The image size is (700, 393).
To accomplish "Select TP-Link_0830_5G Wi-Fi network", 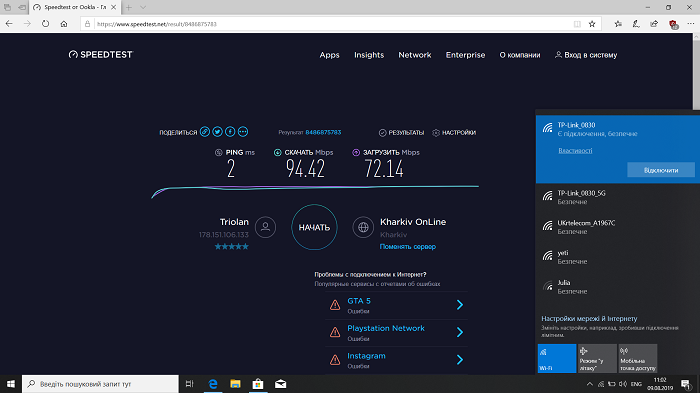I will click(618, 197).
